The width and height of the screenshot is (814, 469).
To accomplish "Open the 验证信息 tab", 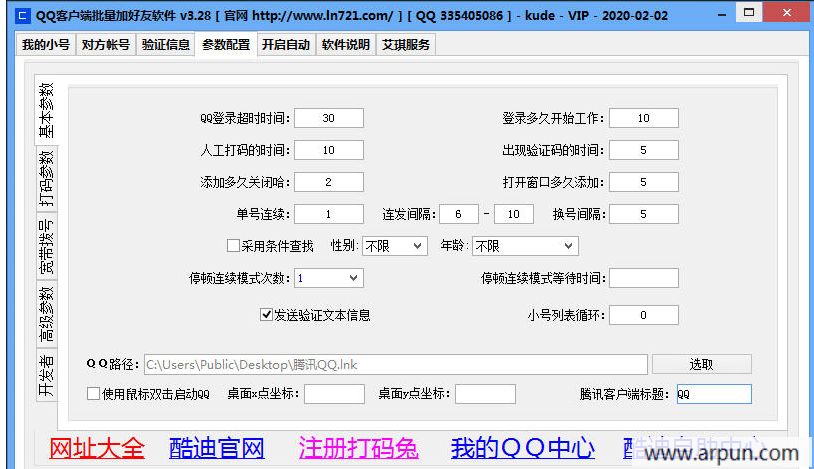I will pos(166,45).
